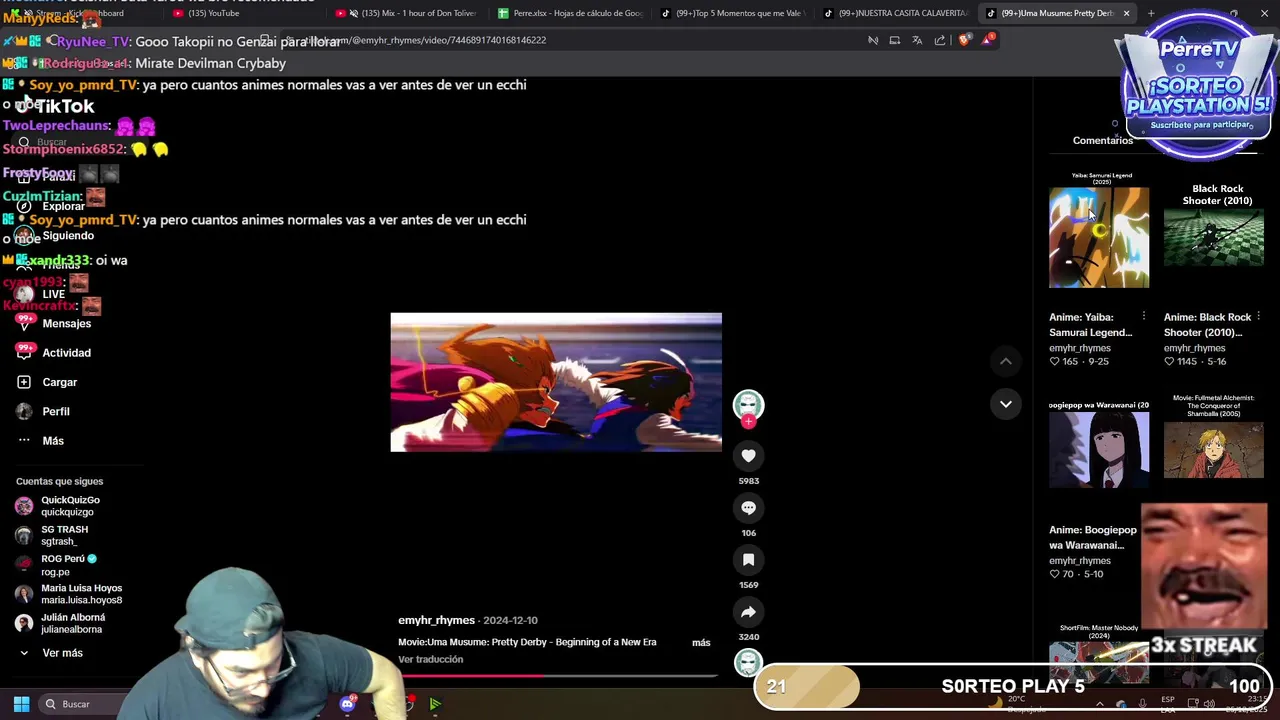Click the video progress bar
1280x720 pixels.
[x=556, y=676]
